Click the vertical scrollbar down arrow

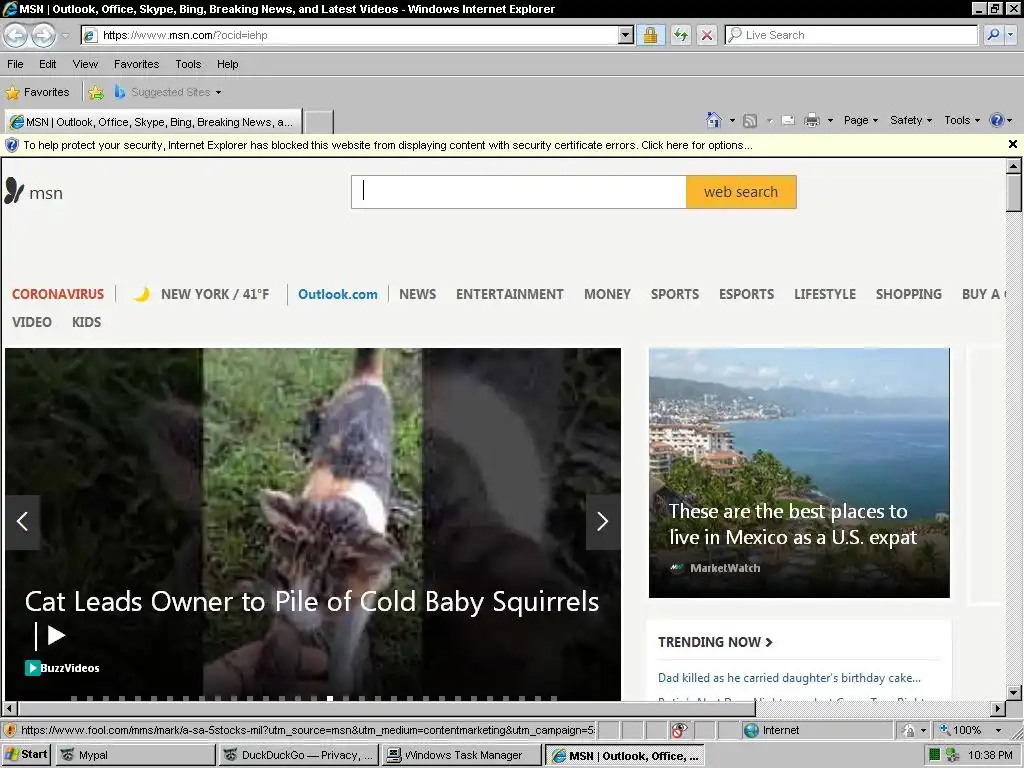point(1013,692)
